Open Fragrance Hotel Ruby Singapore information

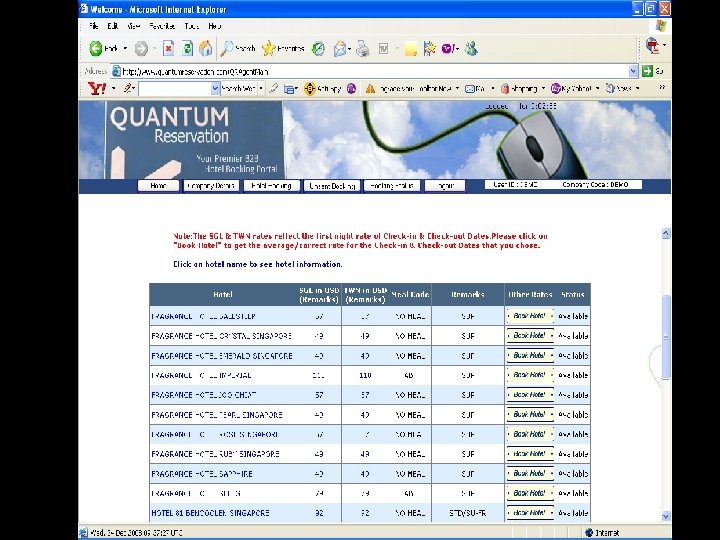pos(215,454)
